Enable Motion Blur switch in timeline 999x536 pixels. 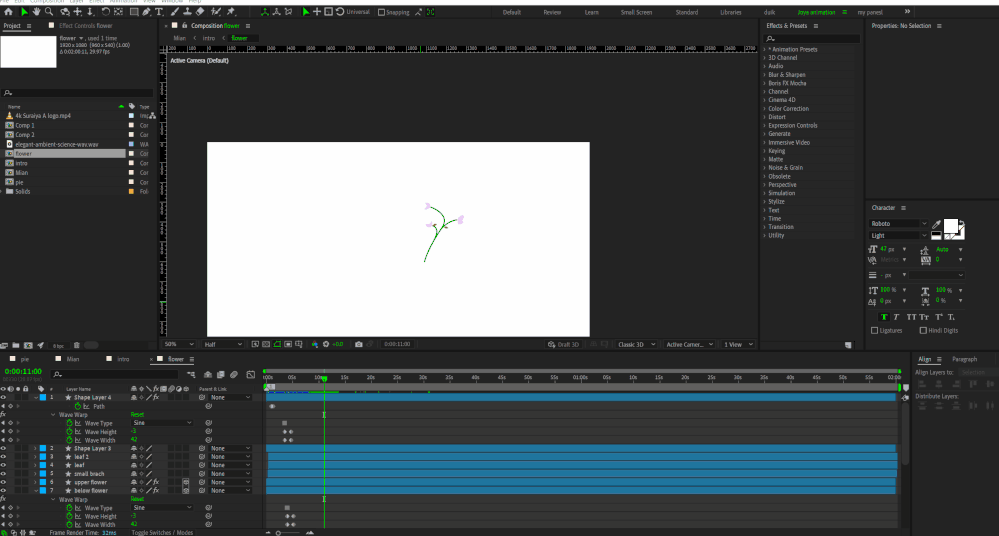click(234, 375)
